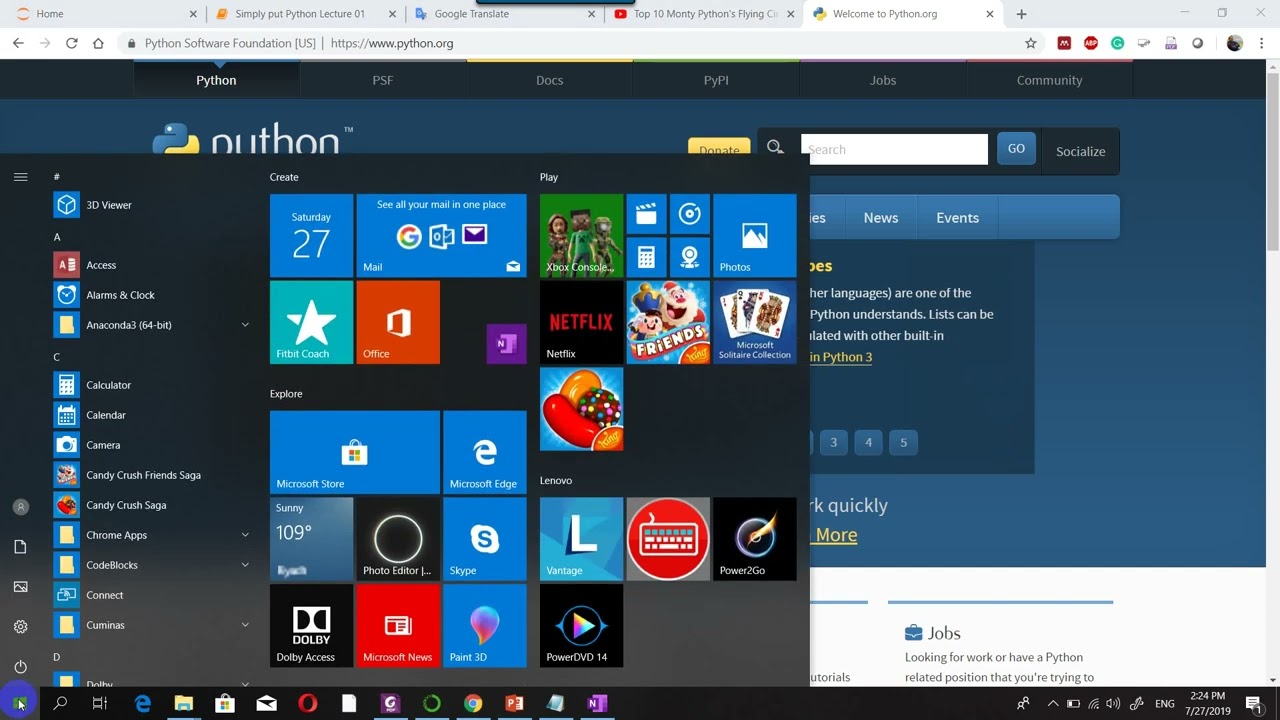Viewport: 1280px width, 720px height.
Task: Open the Pictures shortcut in Start rail
Action: 20,587
